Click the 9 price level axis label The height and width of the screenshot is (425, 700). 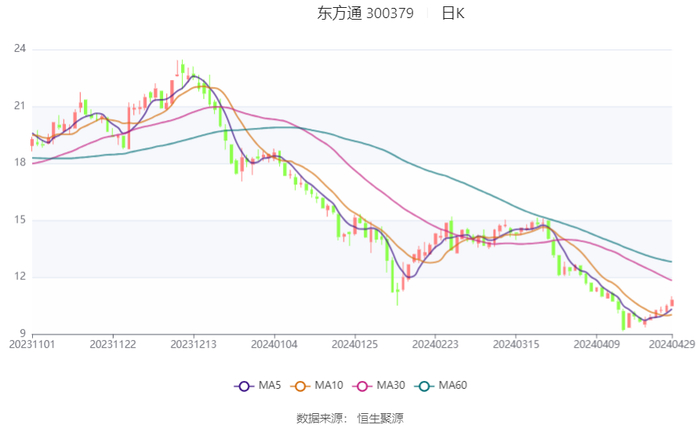coord(22,334)
